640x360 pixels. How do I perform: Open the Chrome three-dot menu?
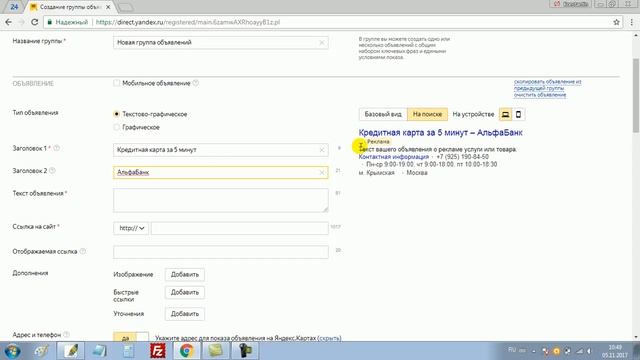click(631, 22)
